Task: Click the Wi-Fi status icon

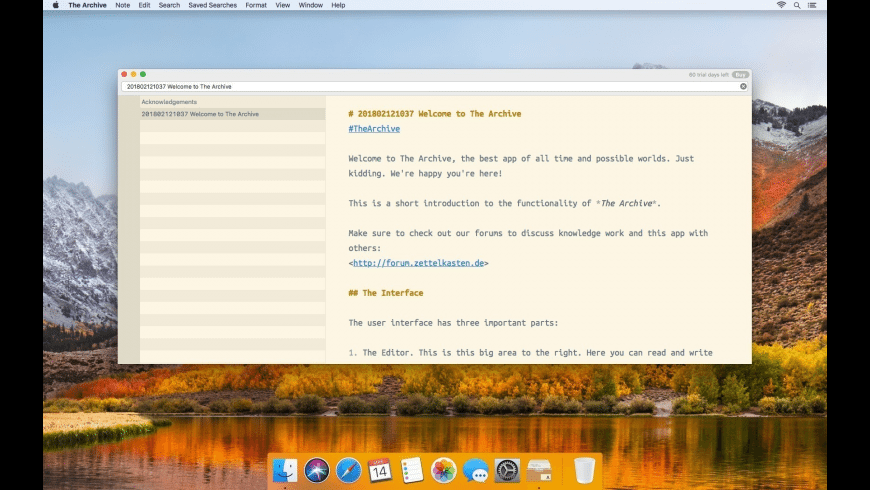Action: (781, 5)
